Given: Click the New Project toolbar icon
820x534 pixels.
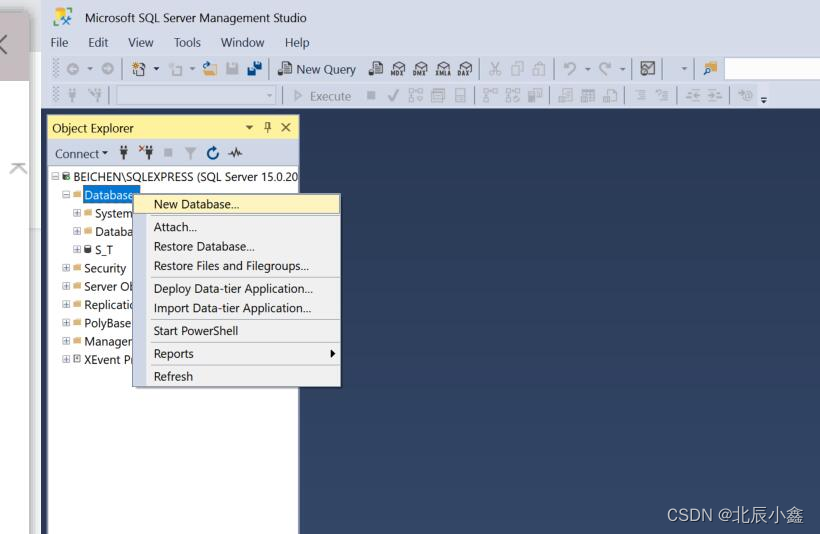Looking at the screenshot, I should [139, 69].
